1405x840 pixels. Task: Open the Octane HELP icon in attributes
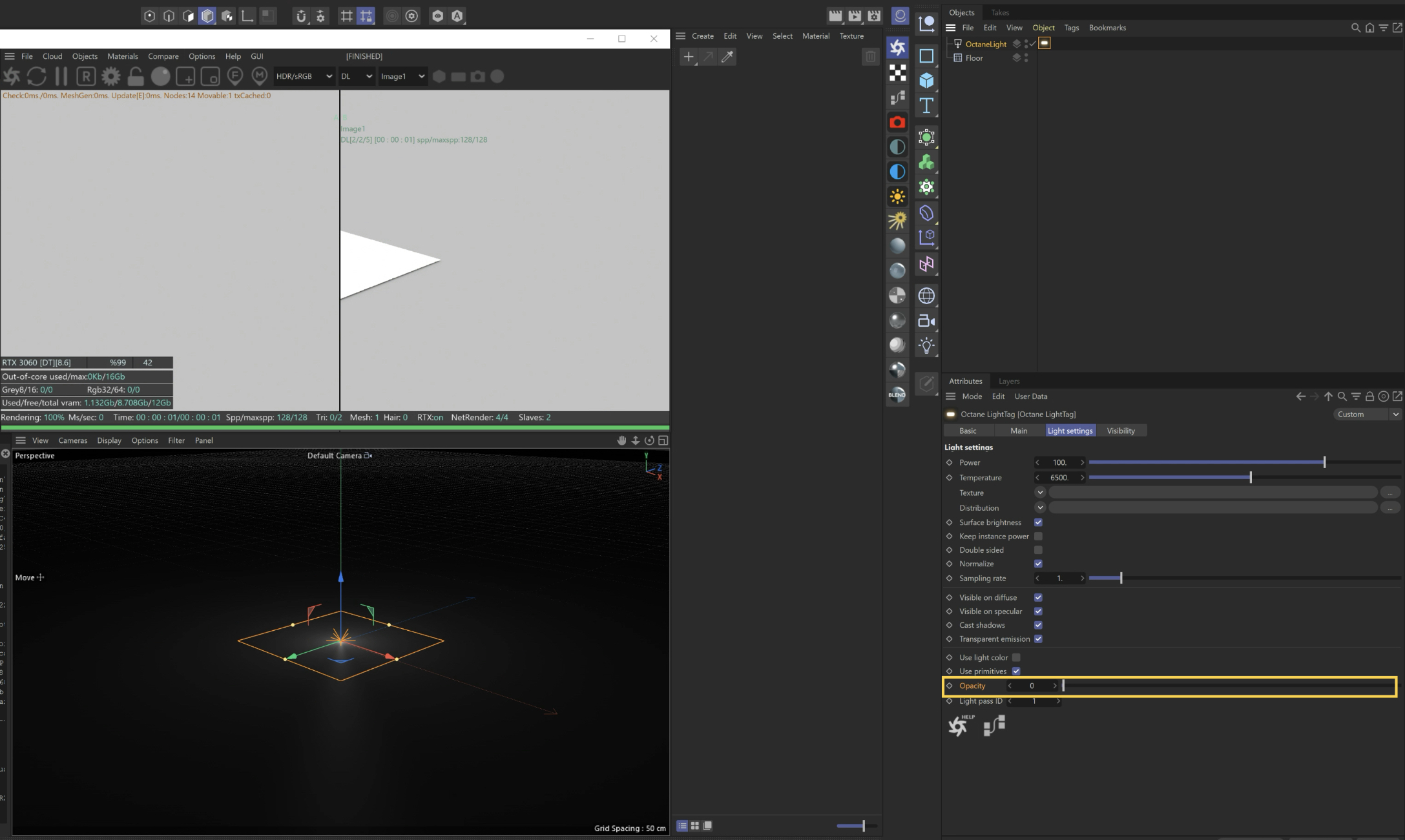point(959,725)
